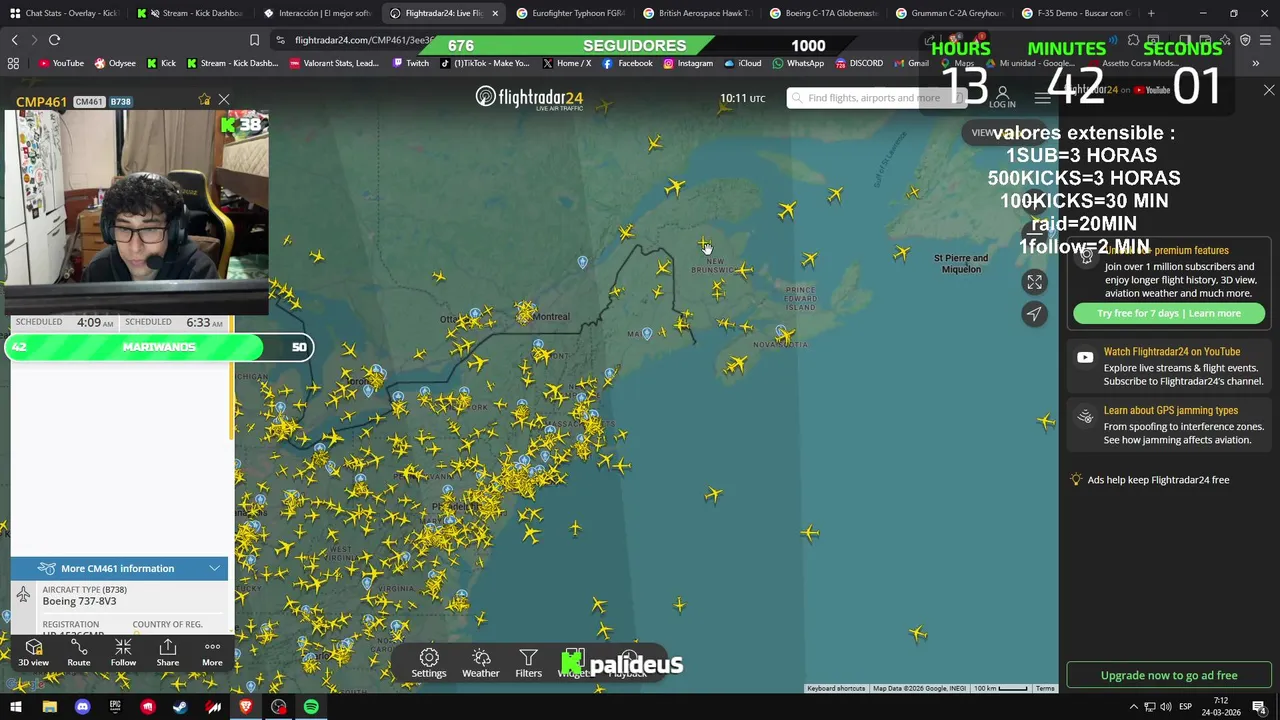Open the Facebook bookmark
Screen dimensions: 1280x720
tap(627, 63)
